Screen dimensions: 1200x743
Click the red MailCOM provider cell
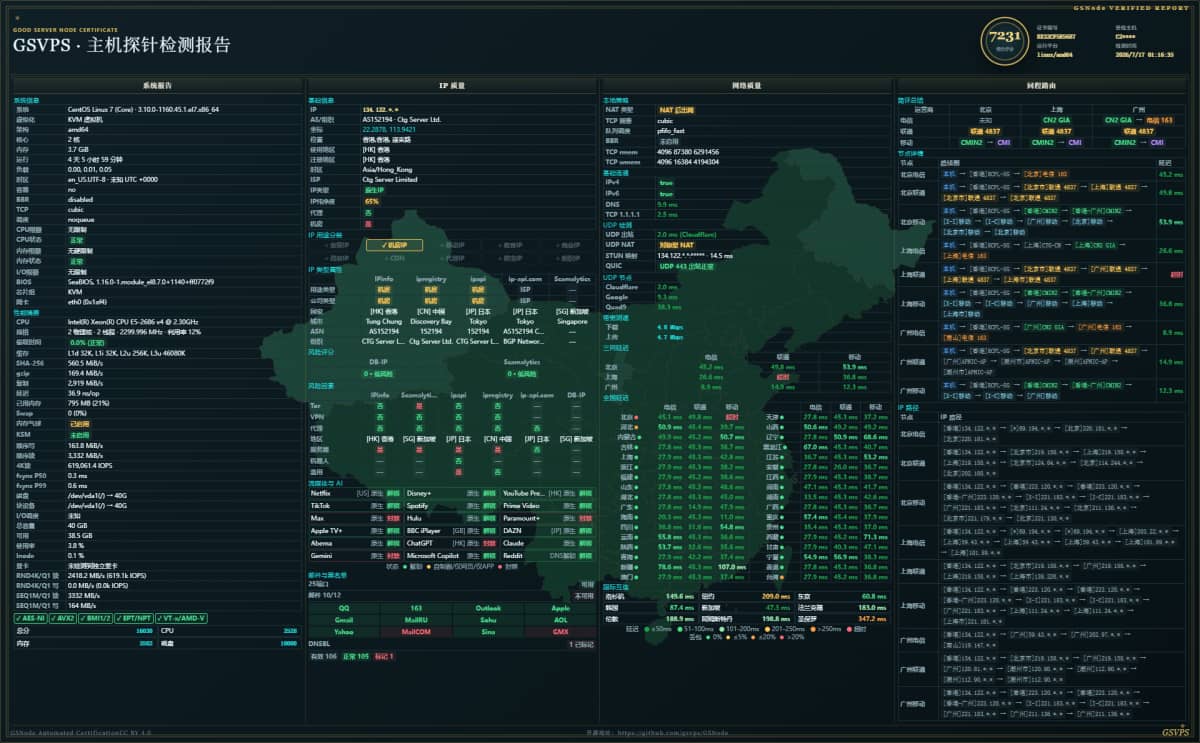[x=416, y=632]
